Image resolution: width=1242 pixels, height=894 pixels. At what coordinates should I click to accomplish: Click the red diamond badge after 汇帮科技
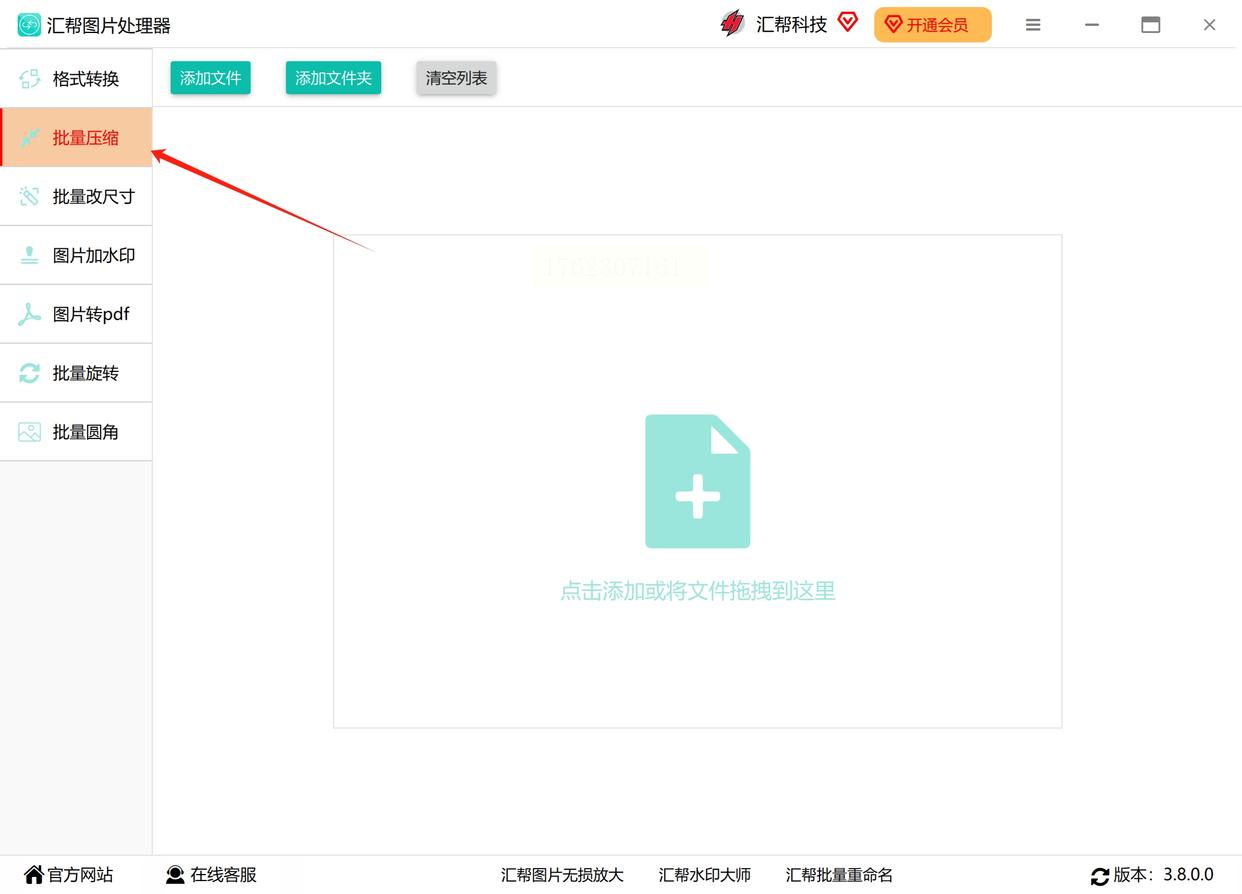[x=848, y=22]
